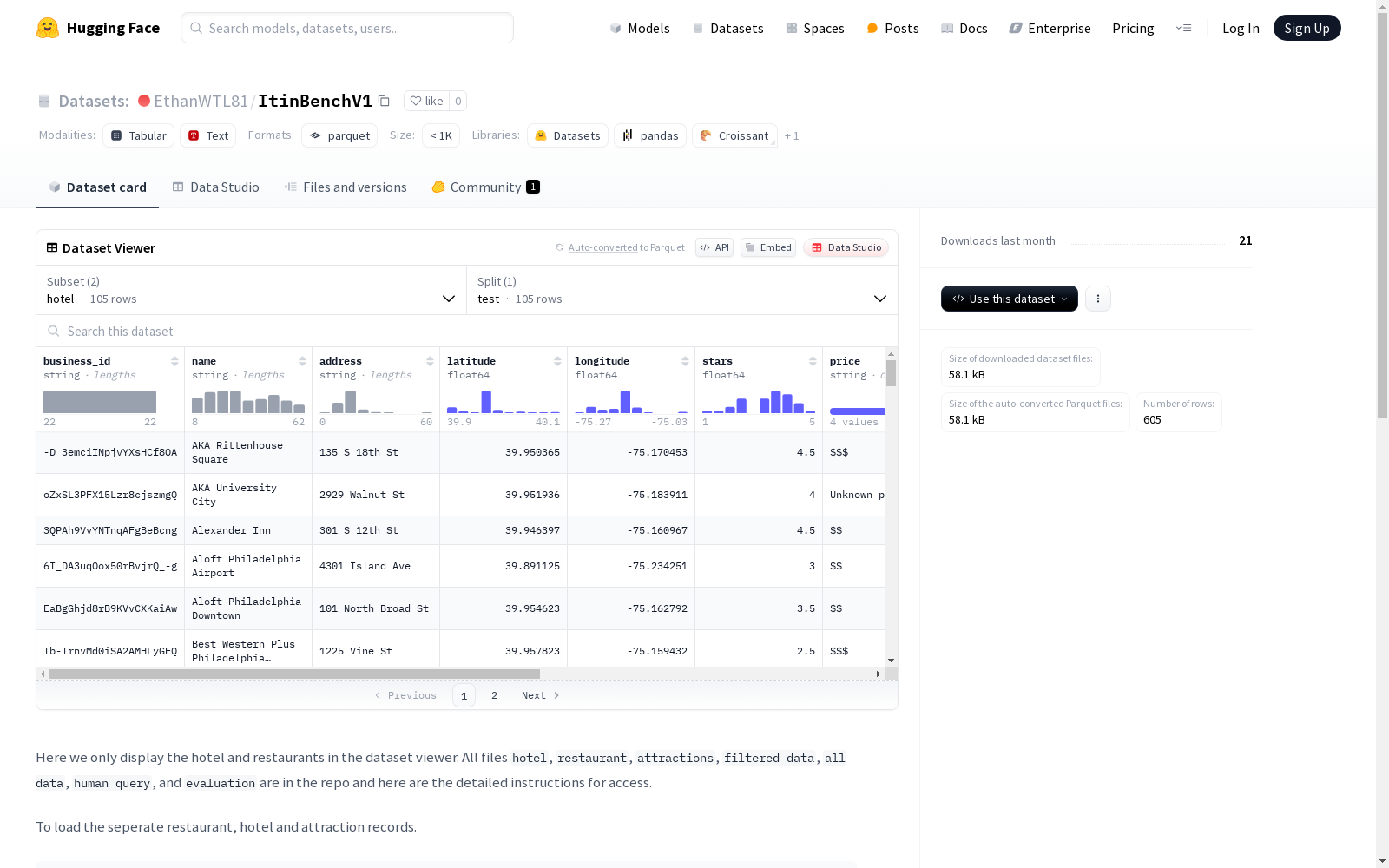Image resolution: width=1389 pixels, height=868 pixels.
Task: Open Spaces in the top navigation
Action: [815, 28]
